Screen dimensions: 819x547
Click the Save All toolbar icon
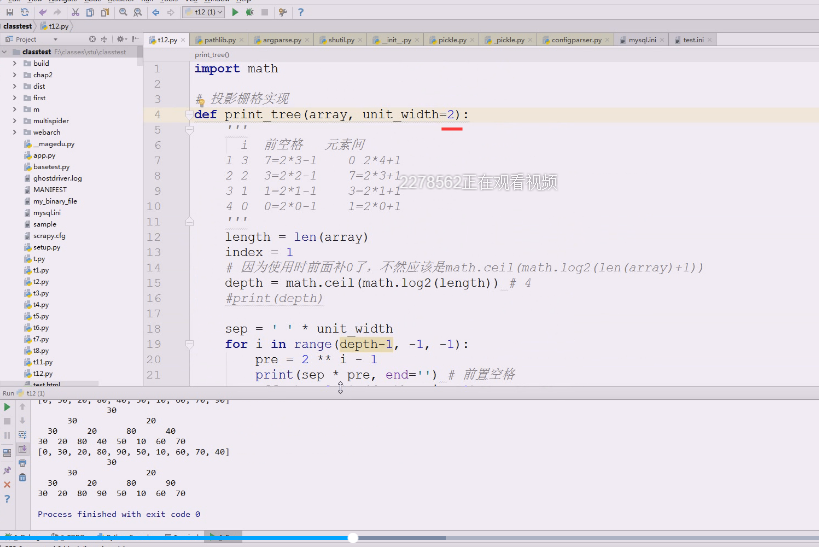9,12
